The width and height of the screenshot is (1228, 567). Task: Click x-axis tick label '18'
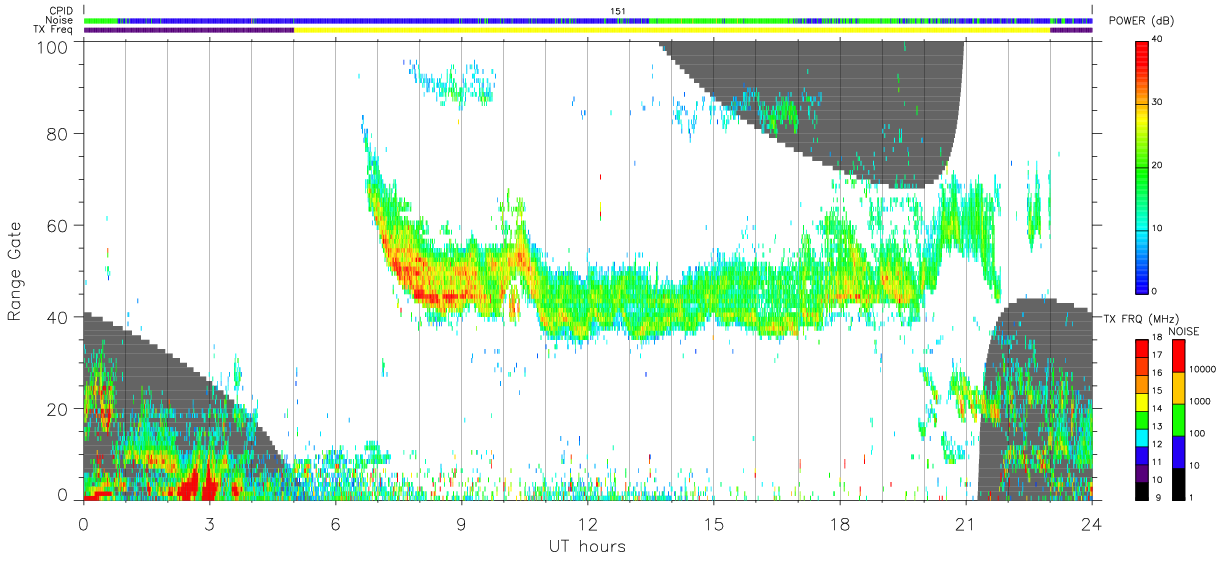(840, 523)
